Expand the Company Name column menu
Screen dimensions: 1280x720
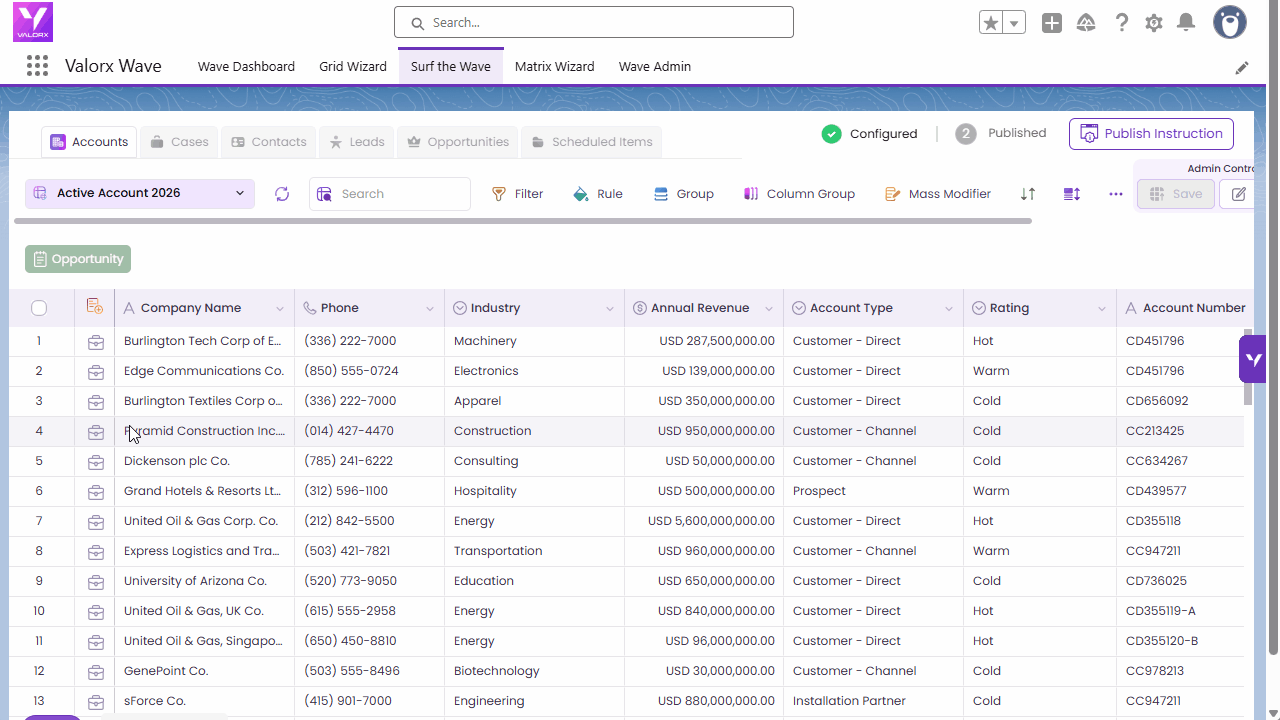tap(279, 309)
